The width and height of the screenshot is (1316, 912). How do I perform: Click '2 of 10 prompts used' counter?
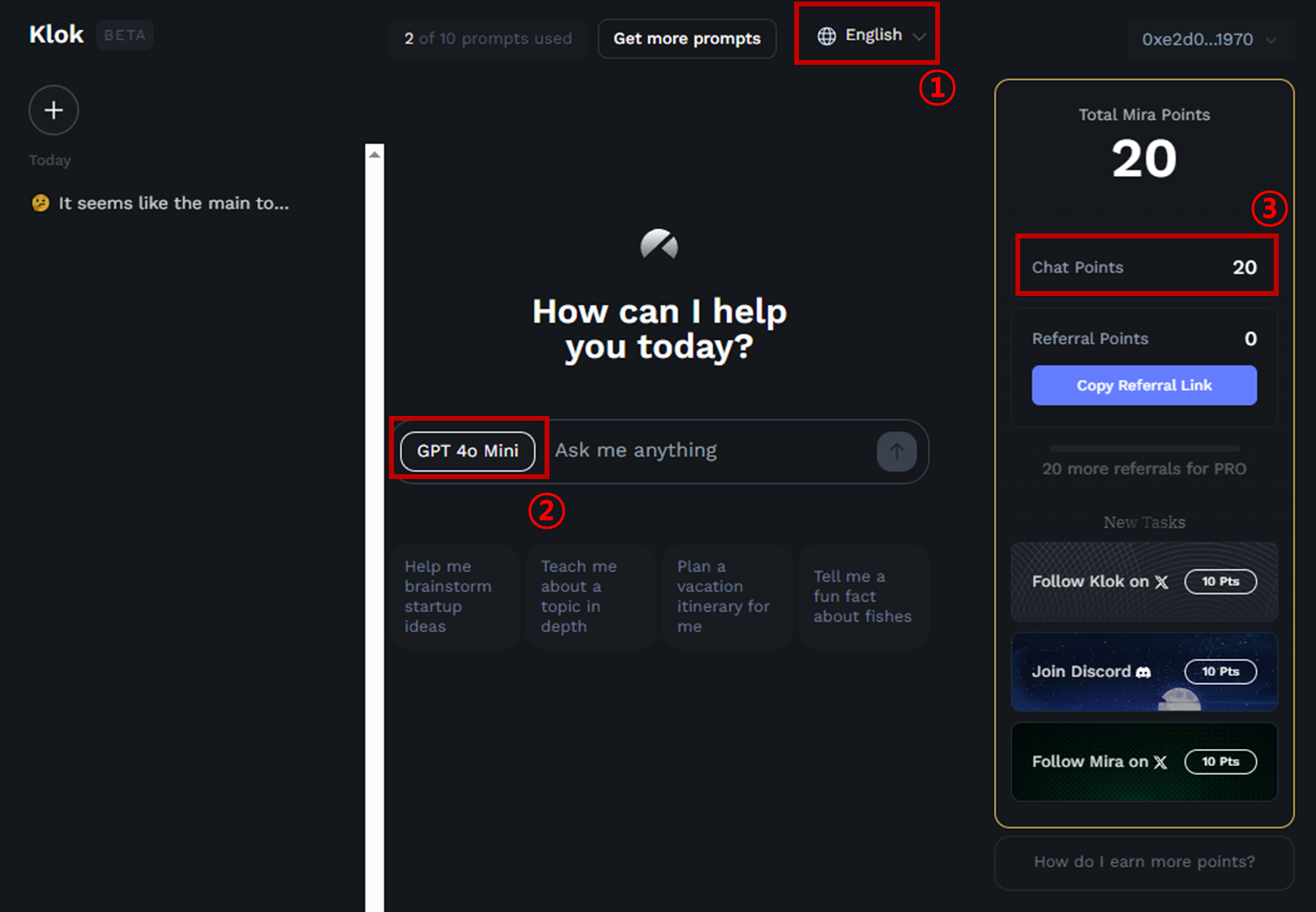click(488, 39)
